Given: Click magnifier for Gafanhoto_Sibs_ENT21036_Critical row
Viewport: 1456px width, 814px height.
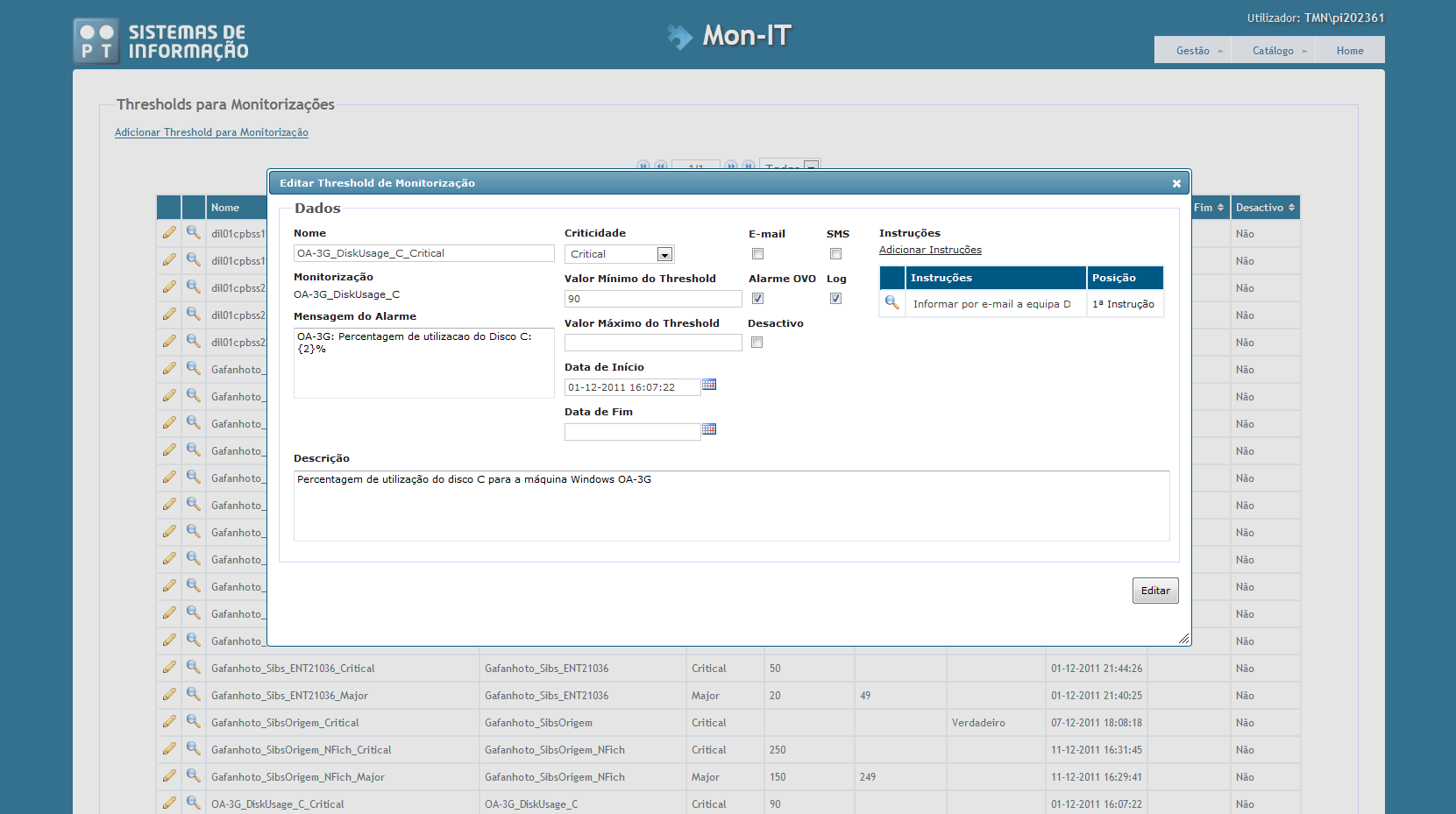Looking at the screenshot, I should click(x=194, y=667).
